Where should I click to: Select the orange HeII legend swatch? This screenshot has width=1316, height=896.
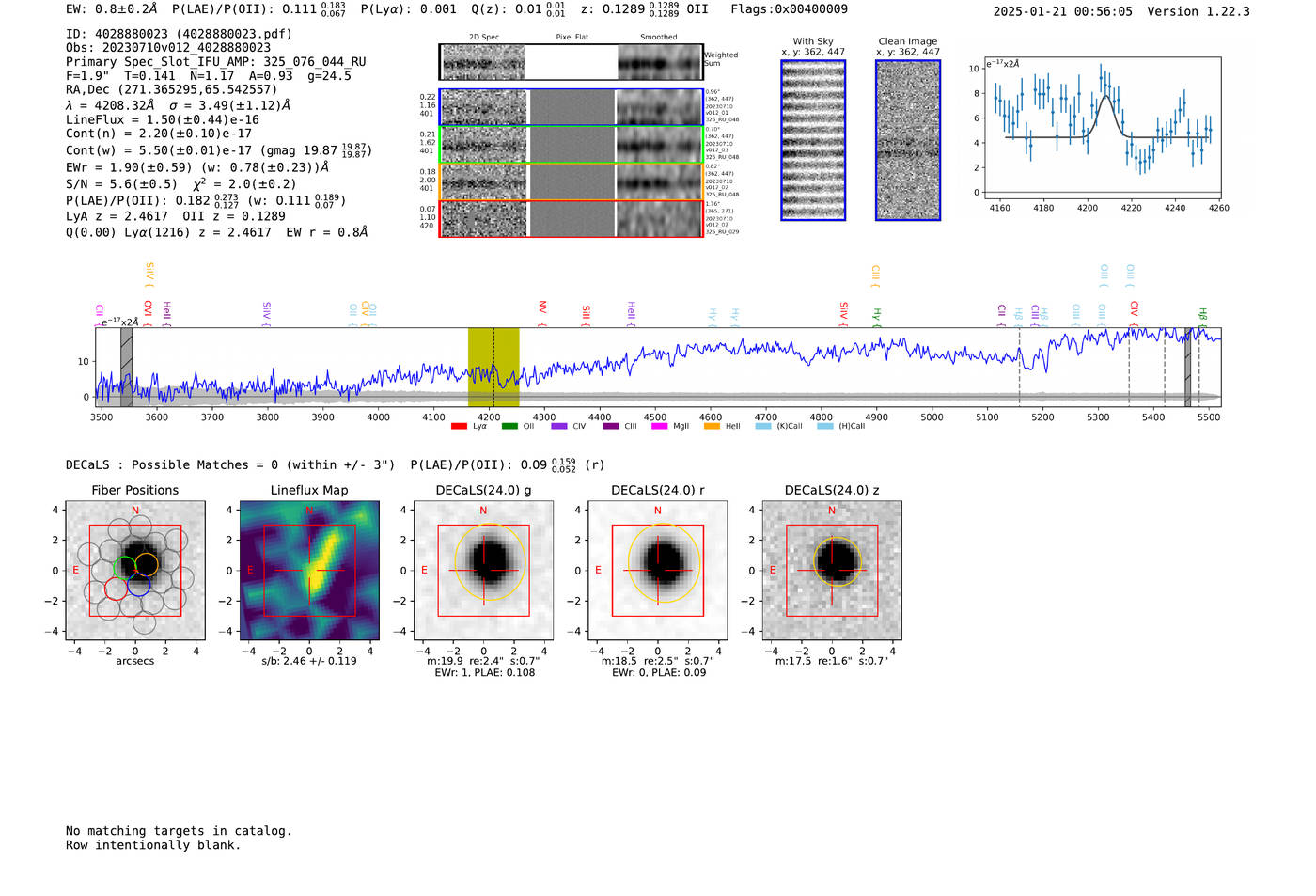tap(712, 427)
